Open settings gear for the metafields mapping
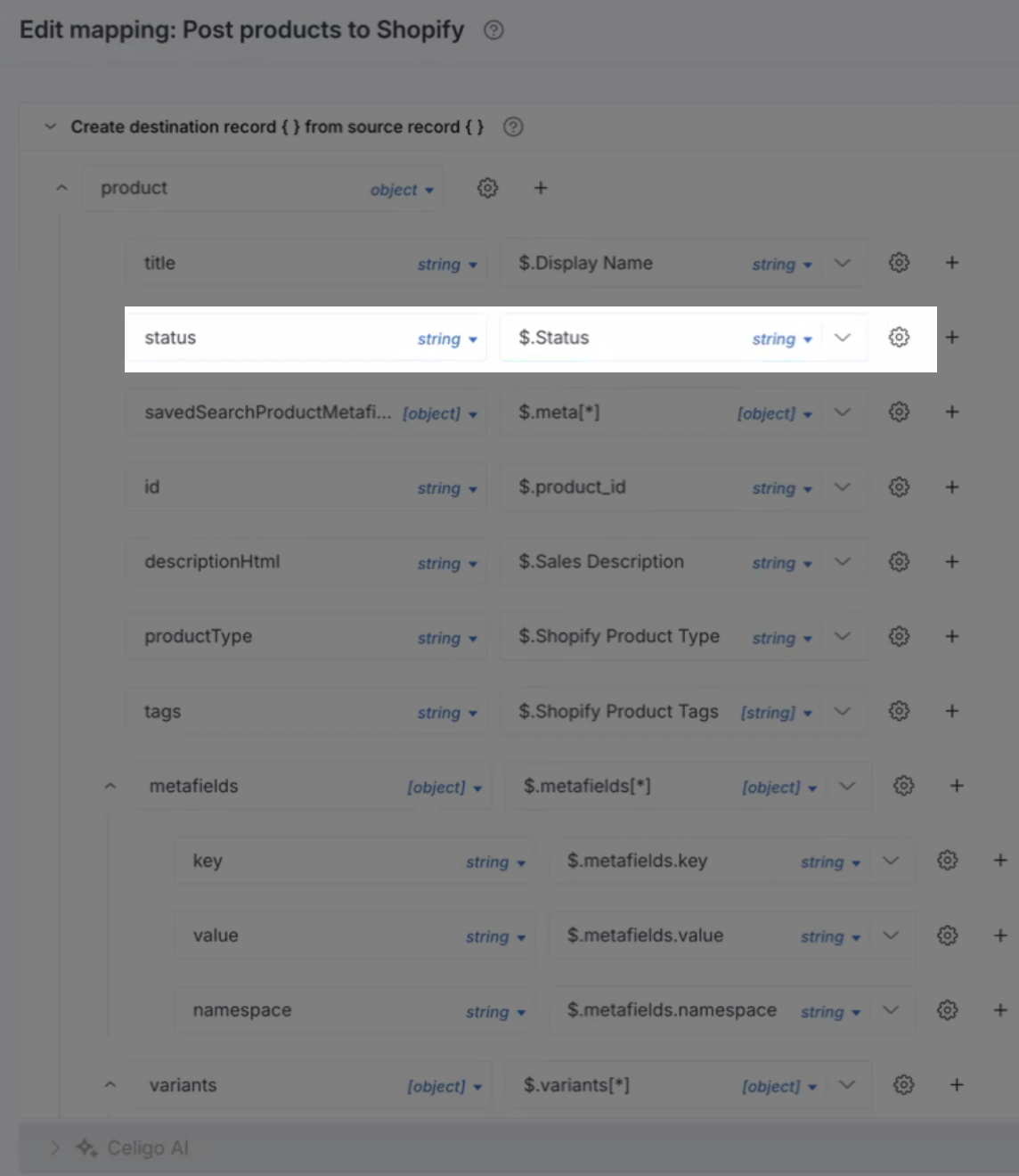Viewport: 1019px width, 1176px height. (904, 786)
